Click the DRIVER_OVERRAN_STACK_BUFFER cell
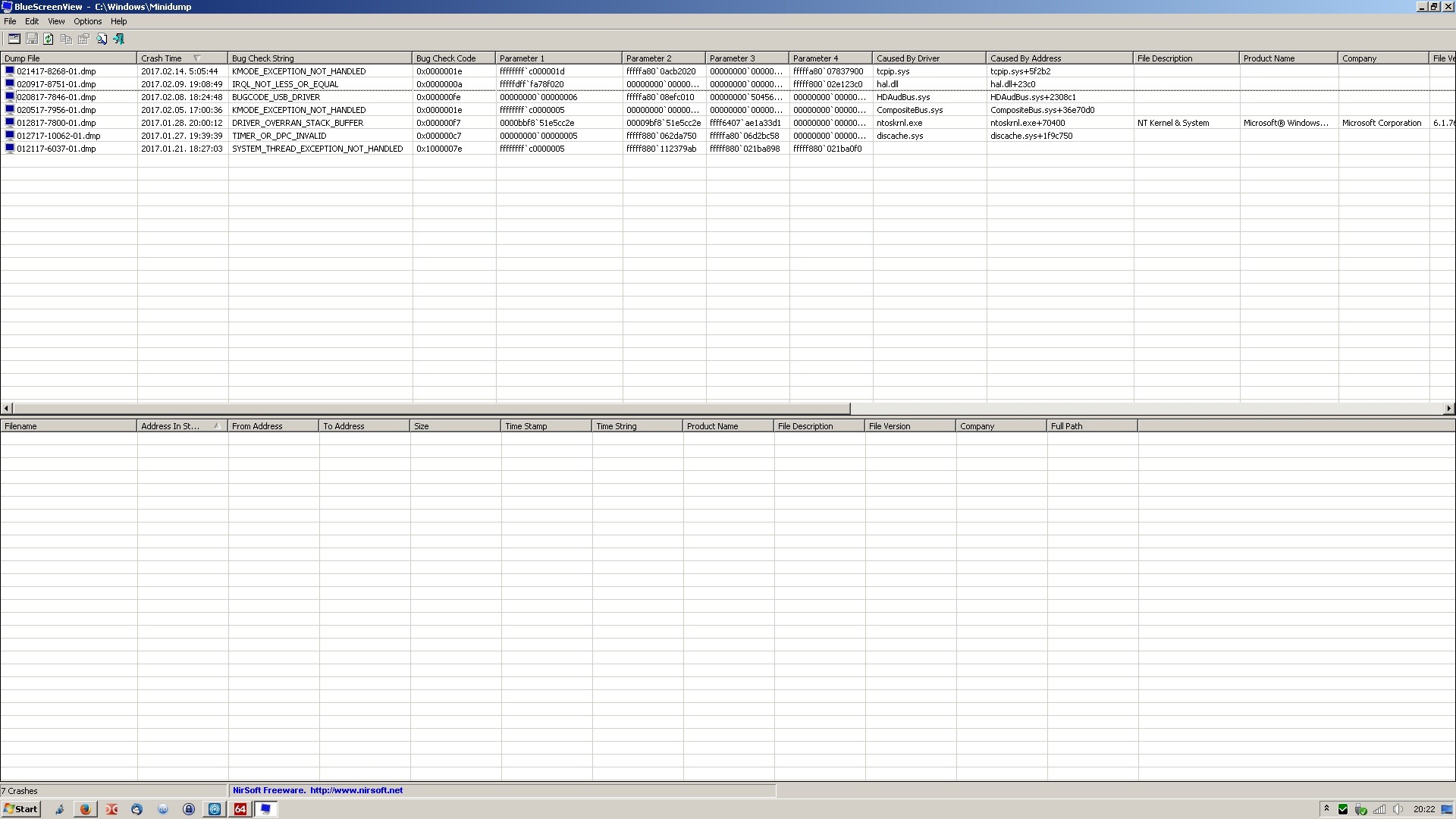The width and height of the screenshot is (1456, 819). 297,123
